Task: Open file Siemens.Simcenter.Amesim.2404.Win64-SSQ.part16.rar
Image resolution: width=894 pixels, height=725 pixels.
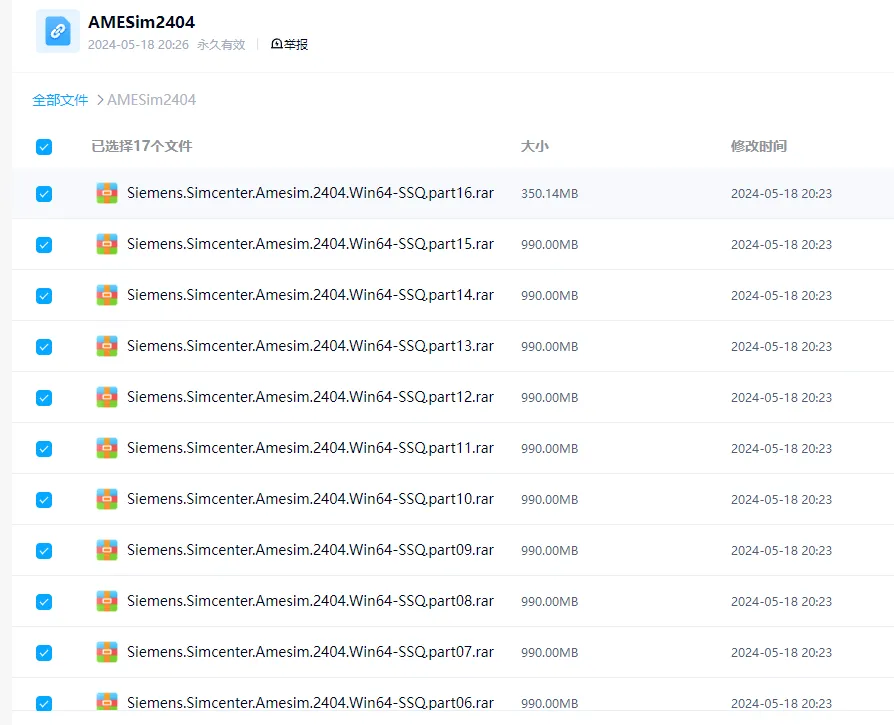Action: click(310, 193)
